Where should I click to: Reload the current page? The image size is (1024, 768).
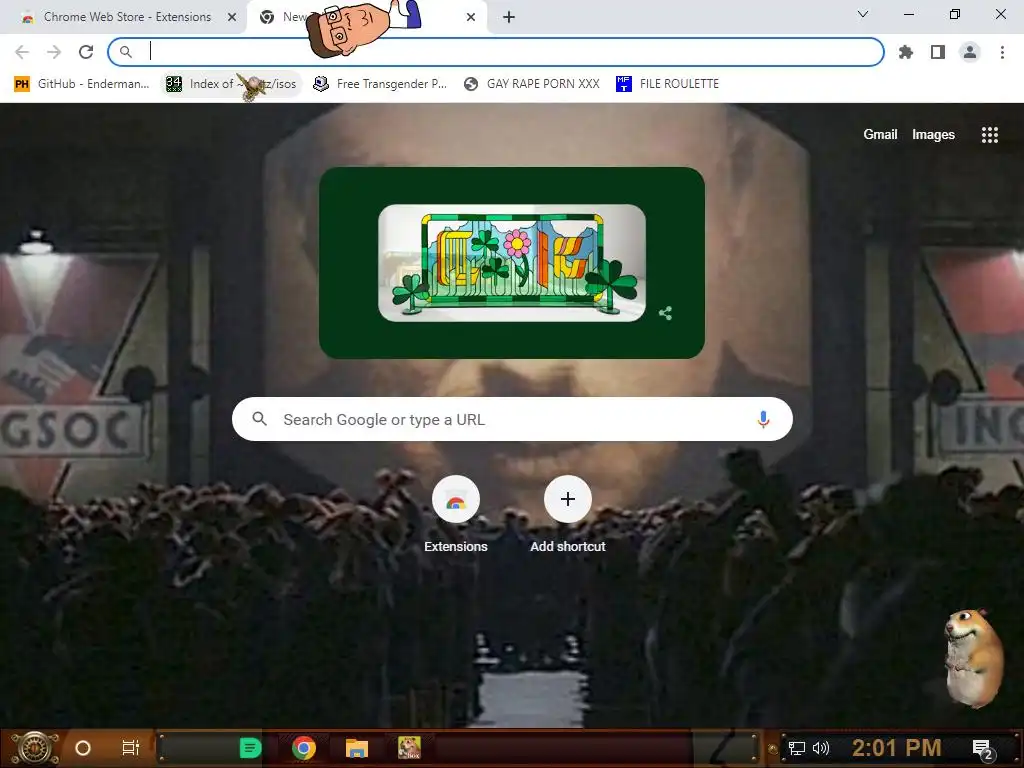(x=86, y=52)
